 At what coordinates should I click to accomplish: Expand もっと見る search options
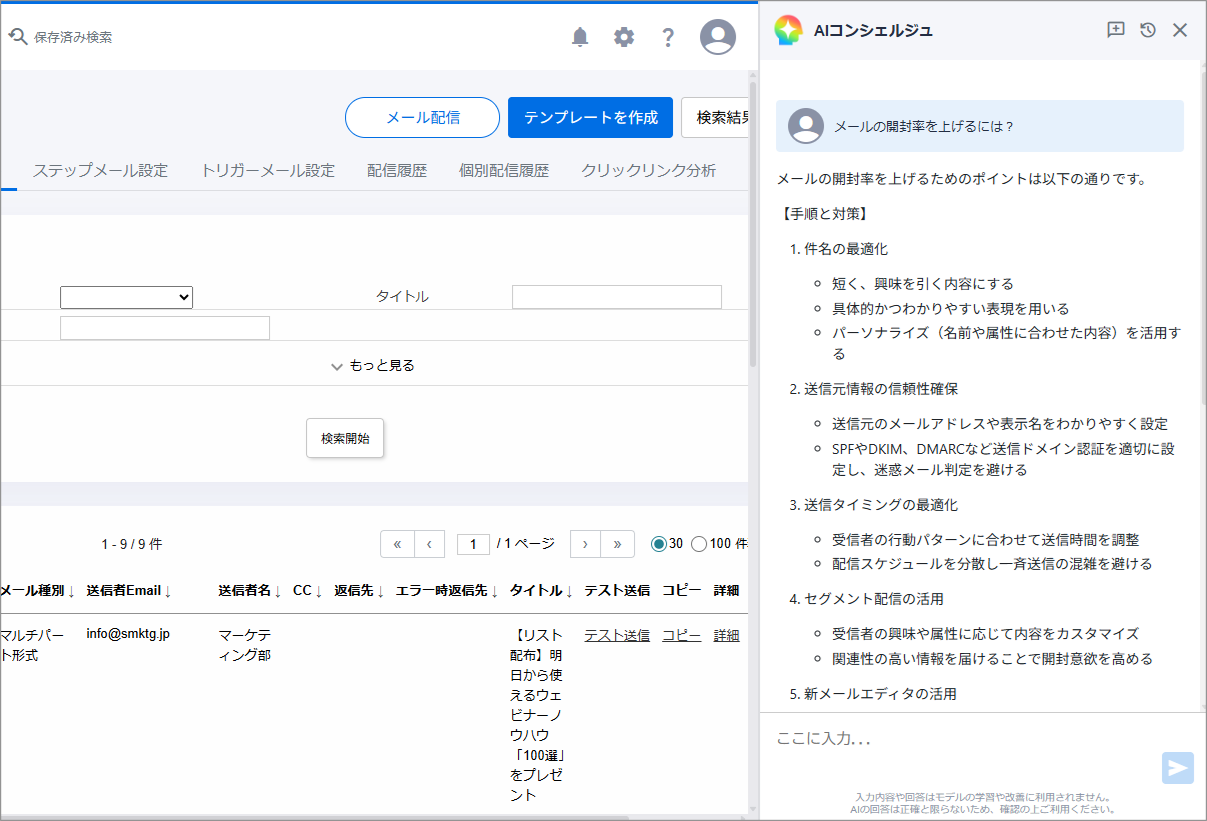(373, 365)
